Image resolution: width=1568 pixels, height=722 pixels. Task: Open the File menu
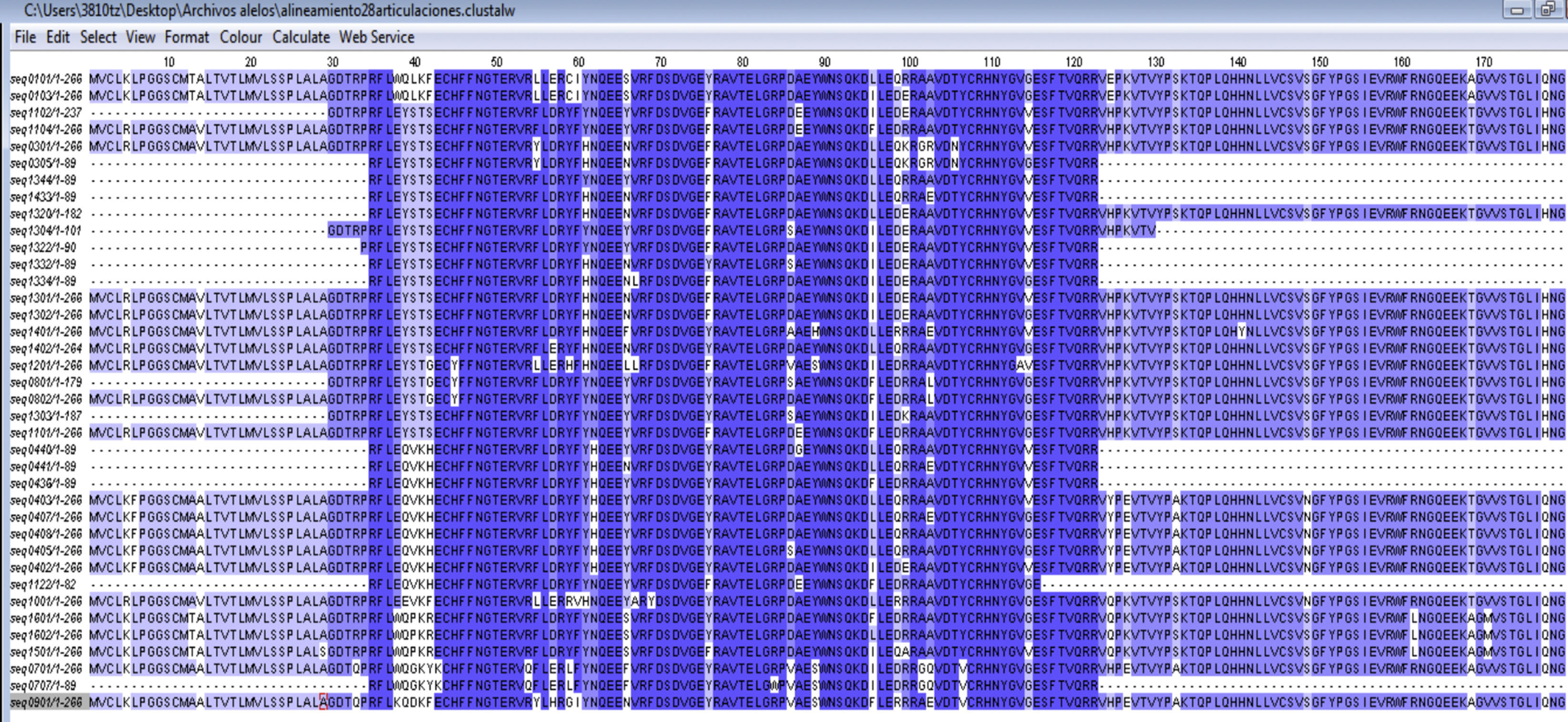click(25, 37)
